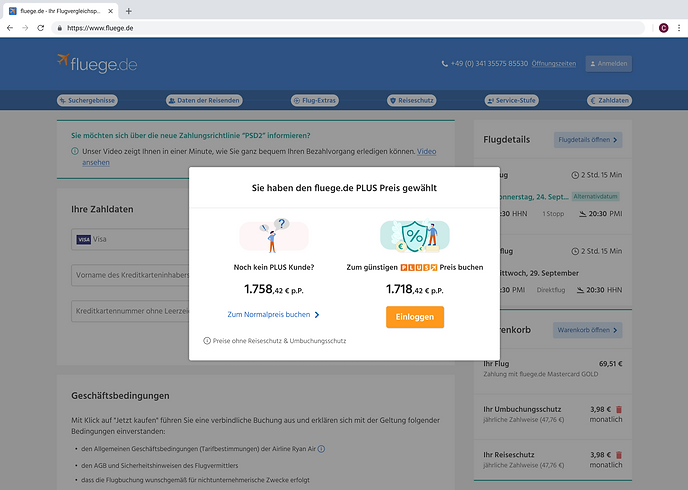Click the fluege.de logo

click(97, 64)
